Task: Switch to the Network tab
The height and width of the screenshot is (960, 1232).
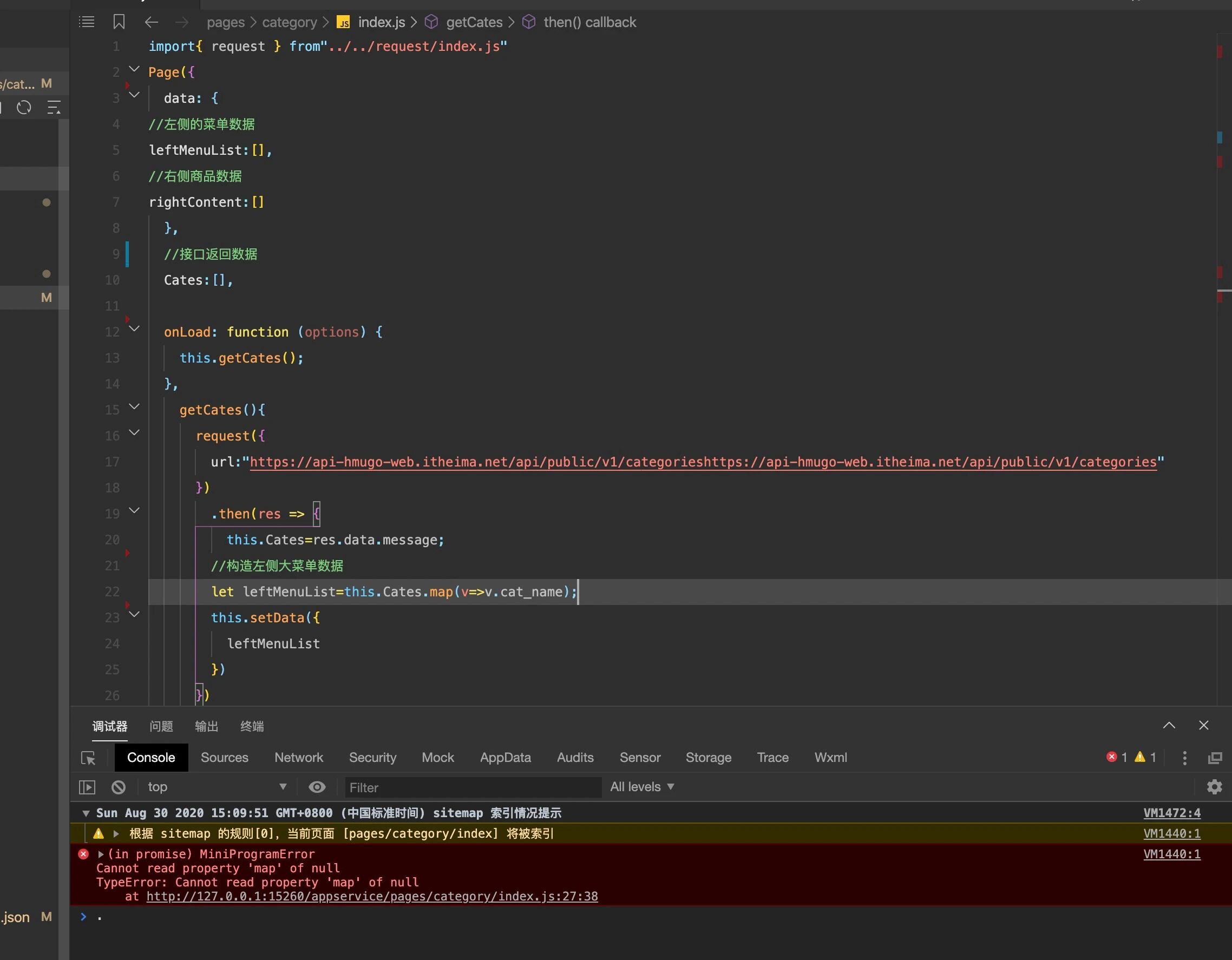Action: 298,758
